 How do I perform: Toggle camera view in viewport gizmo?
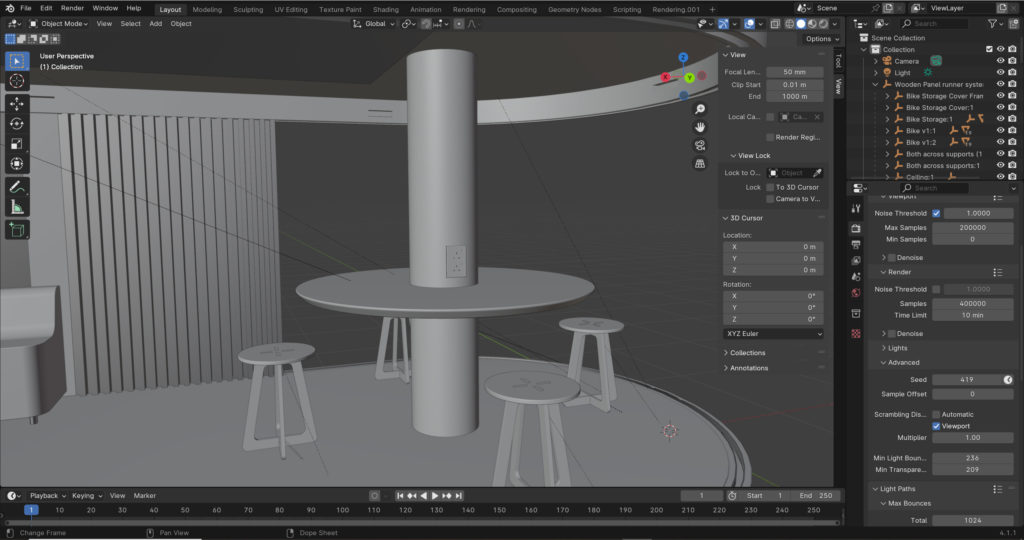click(700, 145)
